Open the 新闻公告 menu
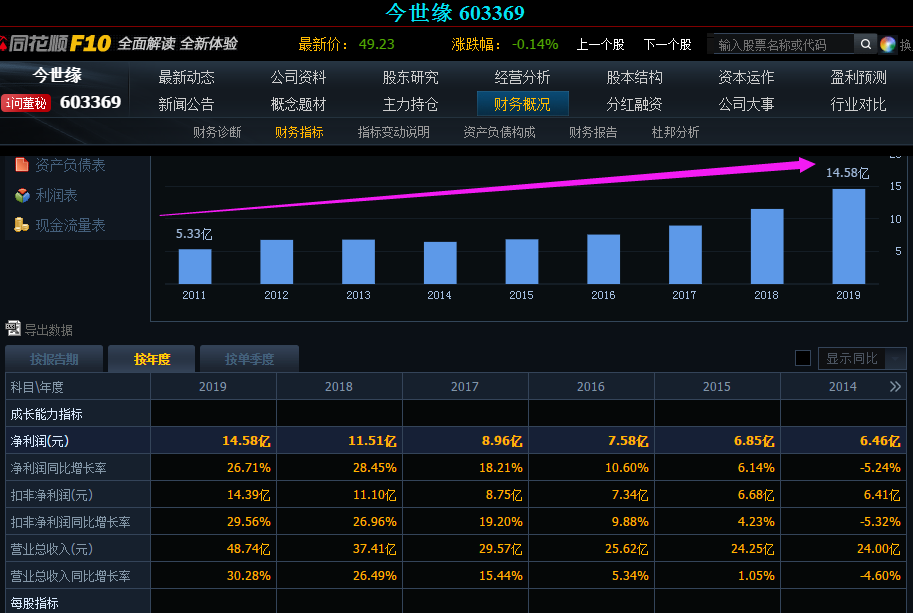913x613 pixels. 186,104
